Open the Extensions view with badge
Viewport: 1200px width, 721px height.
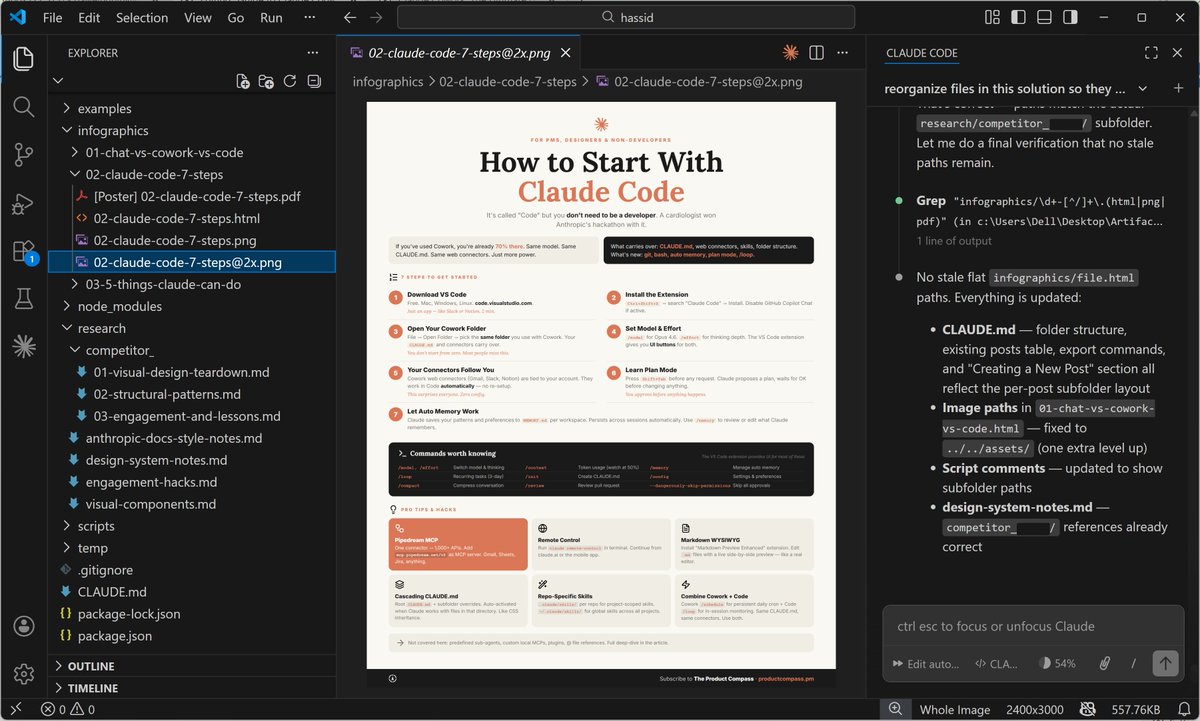point(24,251)
